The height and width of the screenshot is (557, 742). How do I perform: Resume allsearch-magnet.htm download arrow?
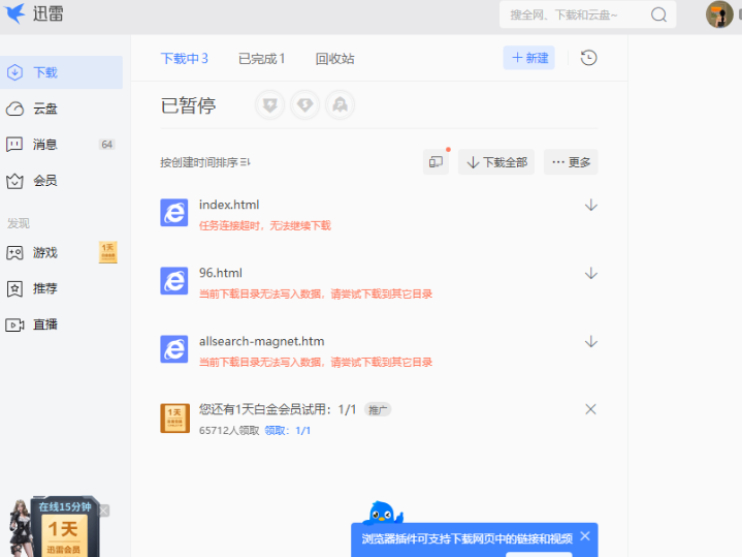point(591,342)
